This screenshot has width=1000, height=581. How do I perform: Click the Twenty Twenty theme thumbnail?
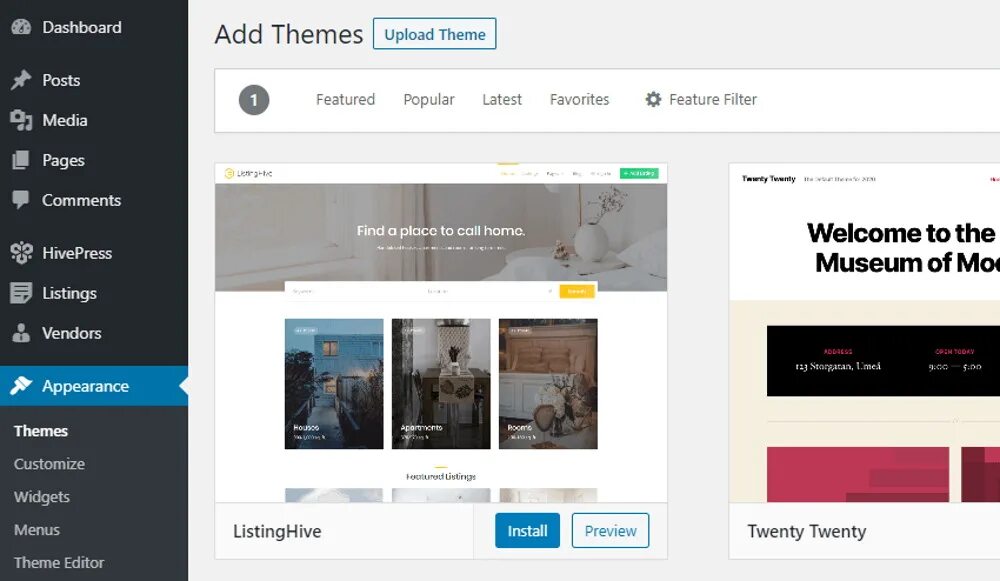coord(865,333)
